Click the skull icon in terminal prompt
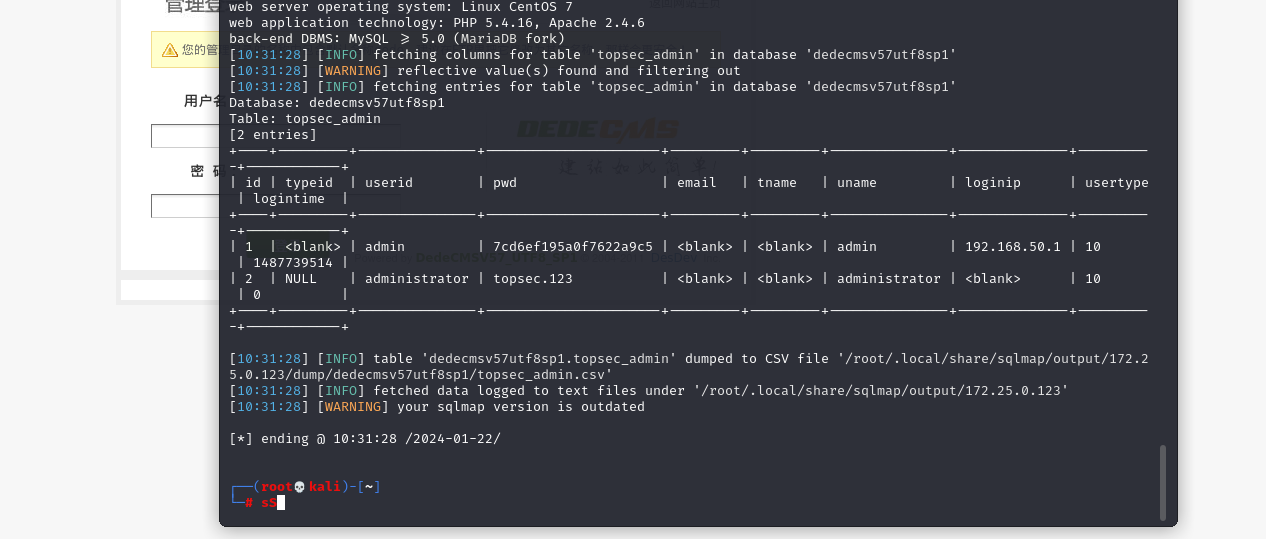This screenshot has width=1266, height=539. point(299,487)
